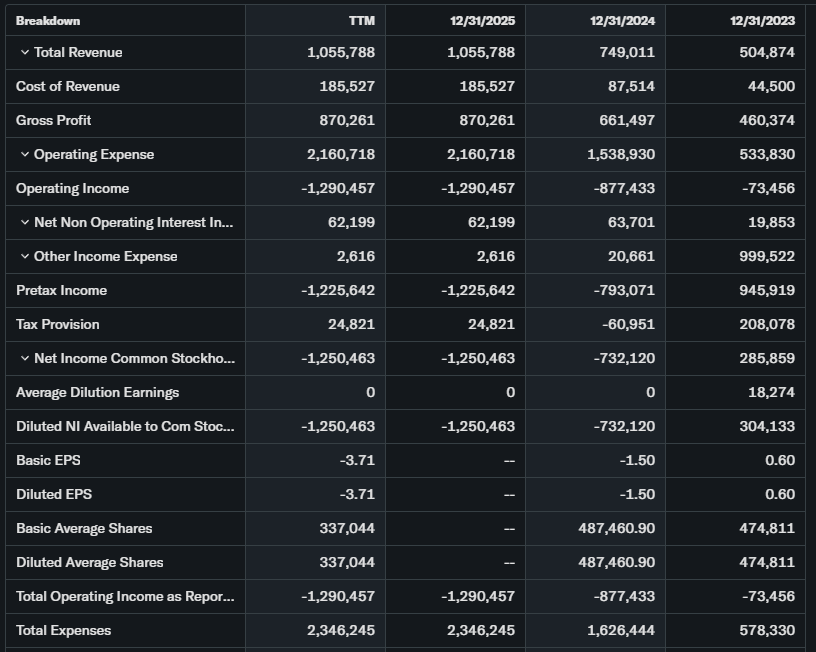816x652 pixels.
Task: Select the TTM column header
Action: (x=361, y=21)
